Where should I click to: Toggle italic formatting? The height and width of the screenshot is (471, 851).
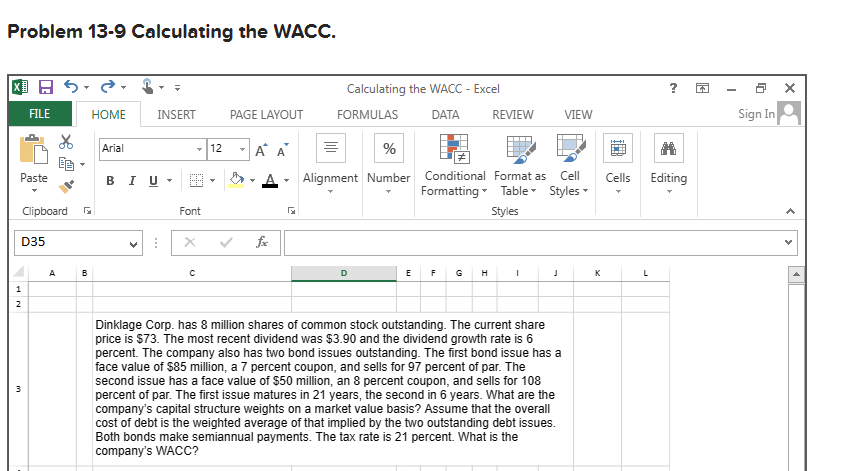132,181
